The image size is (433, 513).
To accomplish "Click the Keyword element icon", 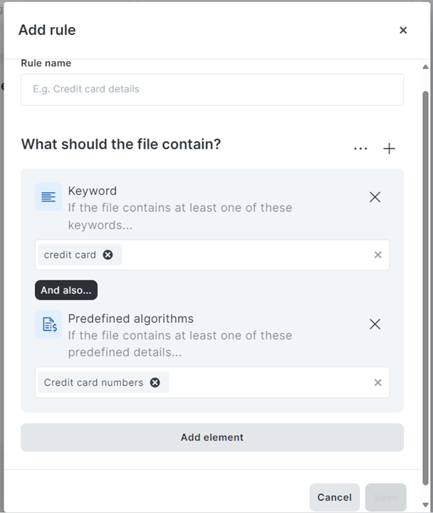I will (49, 197).
